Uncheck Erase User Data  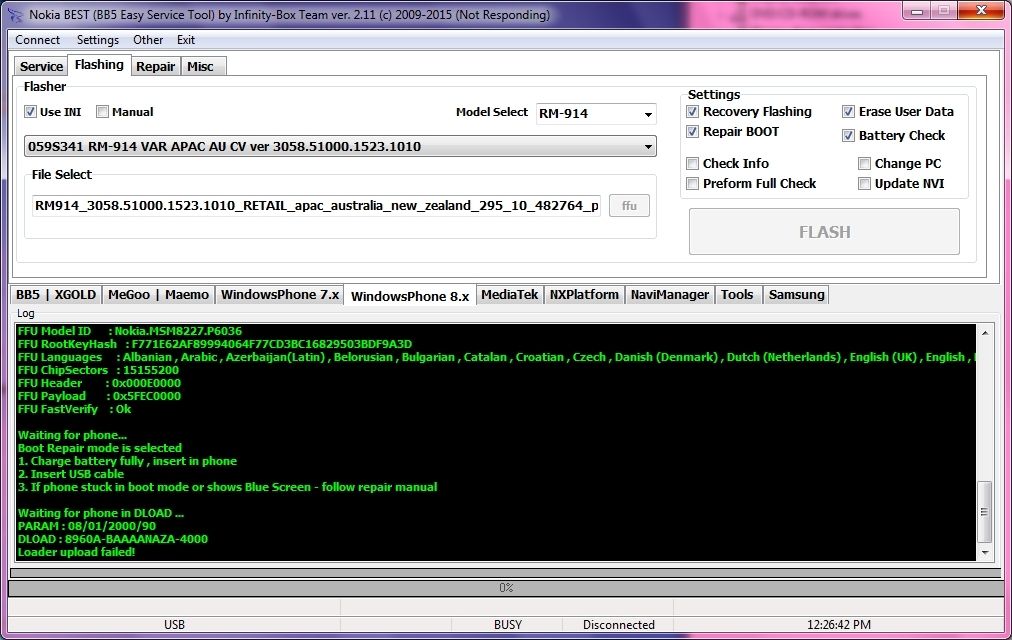pyautogui.click(x=848, y=112)
